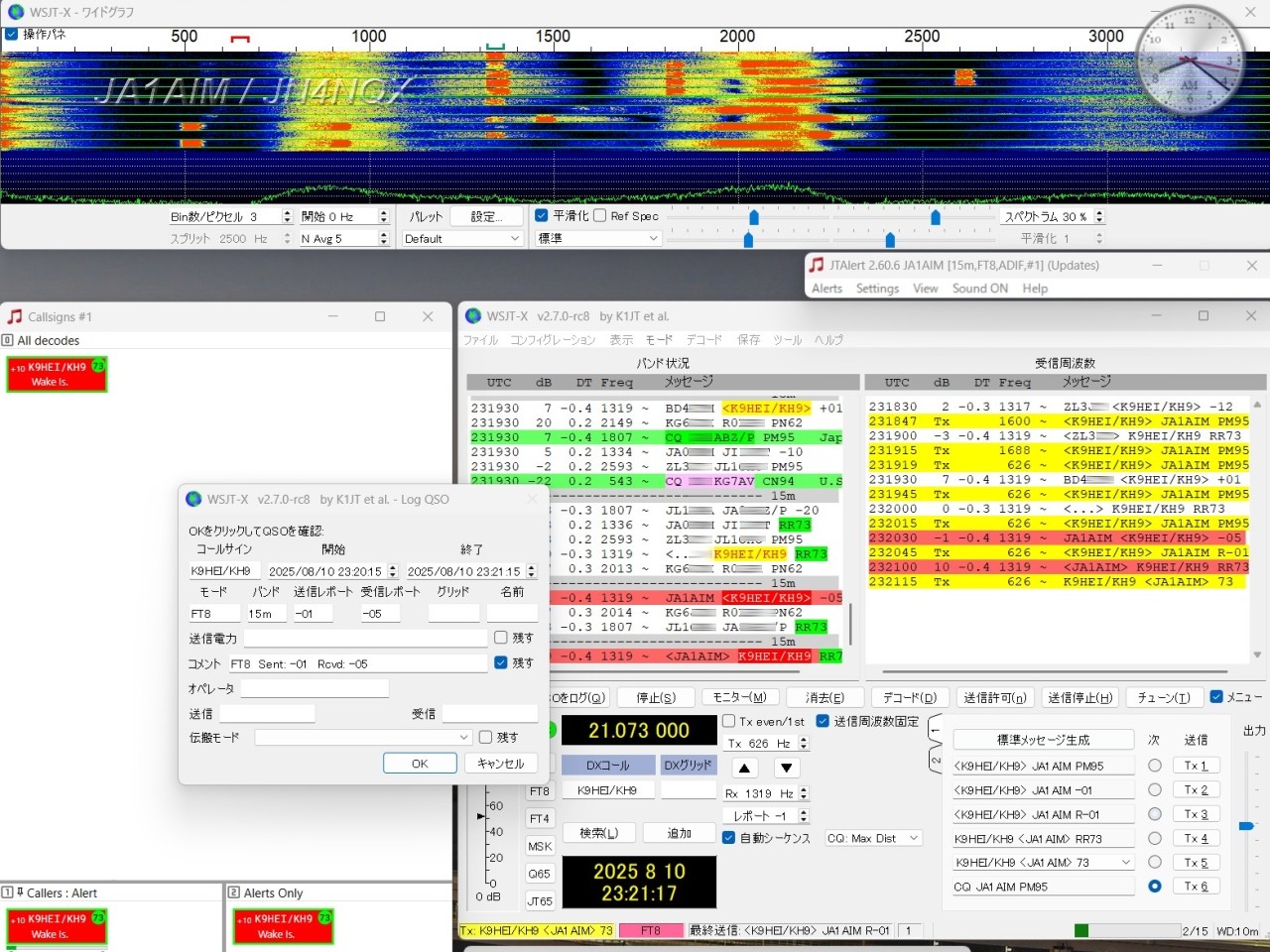
Task: Click the Q65 mode shortcut button
Action: coord(540,874)
